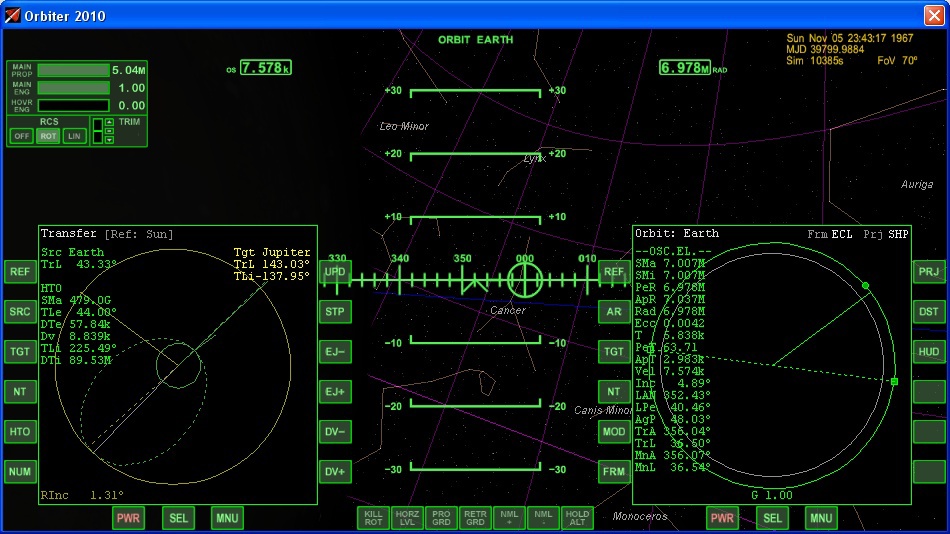Viewport: 950px width, 534px height.
Task: Toggle NT on the Orbit MFD
Action: [614, 392]
